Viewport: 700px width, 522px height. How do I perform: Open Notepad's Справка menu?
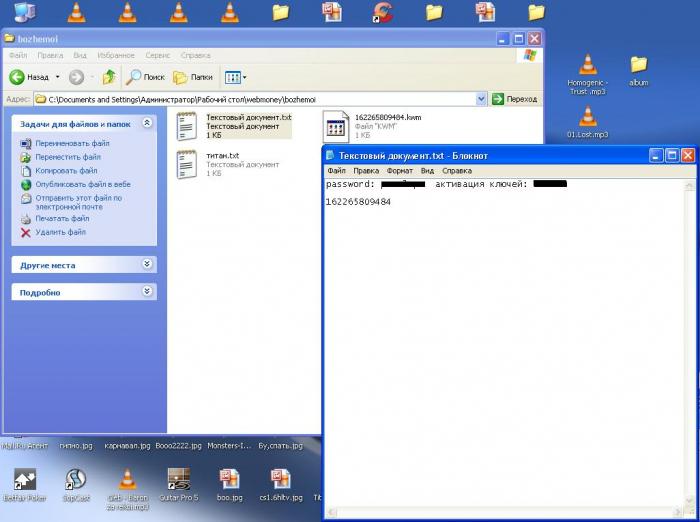click(457, 171)
